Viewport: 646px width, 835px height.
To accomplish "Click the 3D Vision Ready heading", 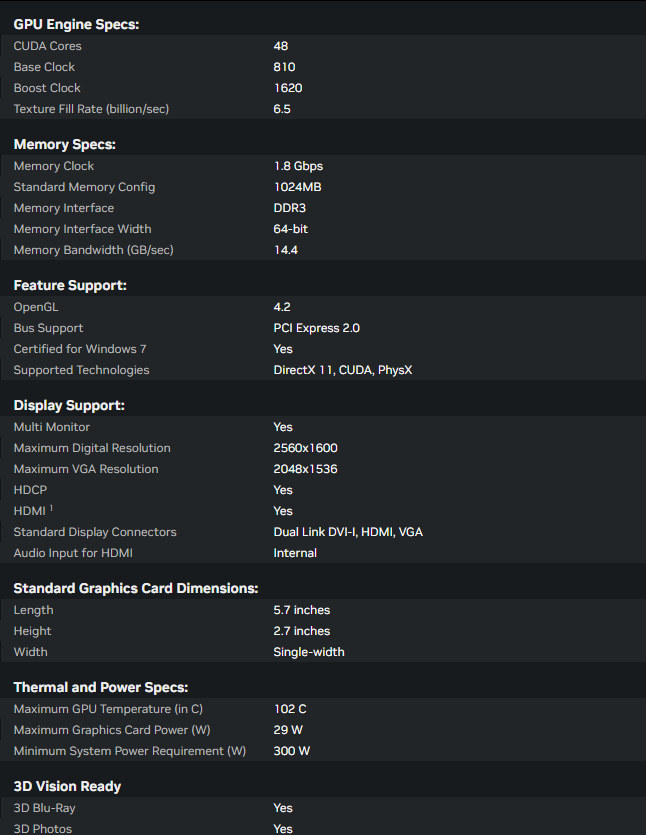I will (67, 787).
